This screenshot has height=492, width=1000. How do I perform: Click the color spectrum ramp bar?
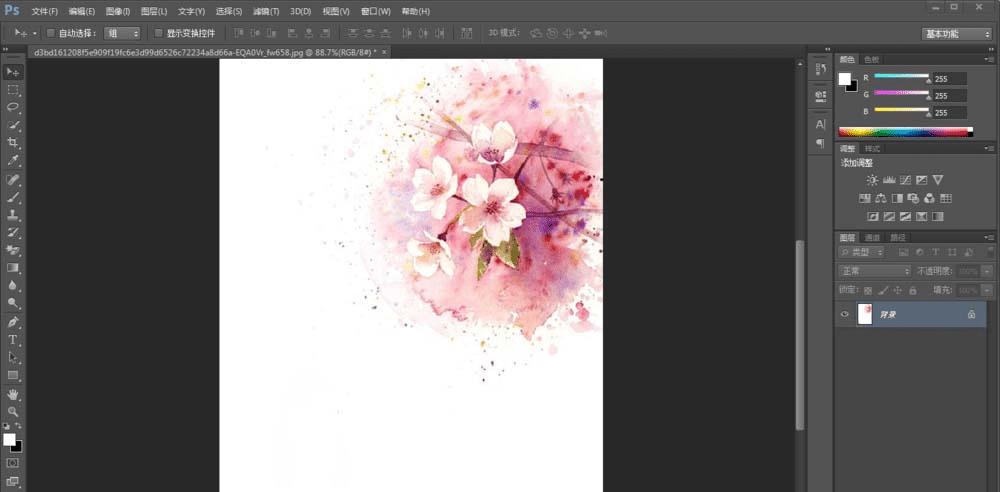(x=904, y=131)
